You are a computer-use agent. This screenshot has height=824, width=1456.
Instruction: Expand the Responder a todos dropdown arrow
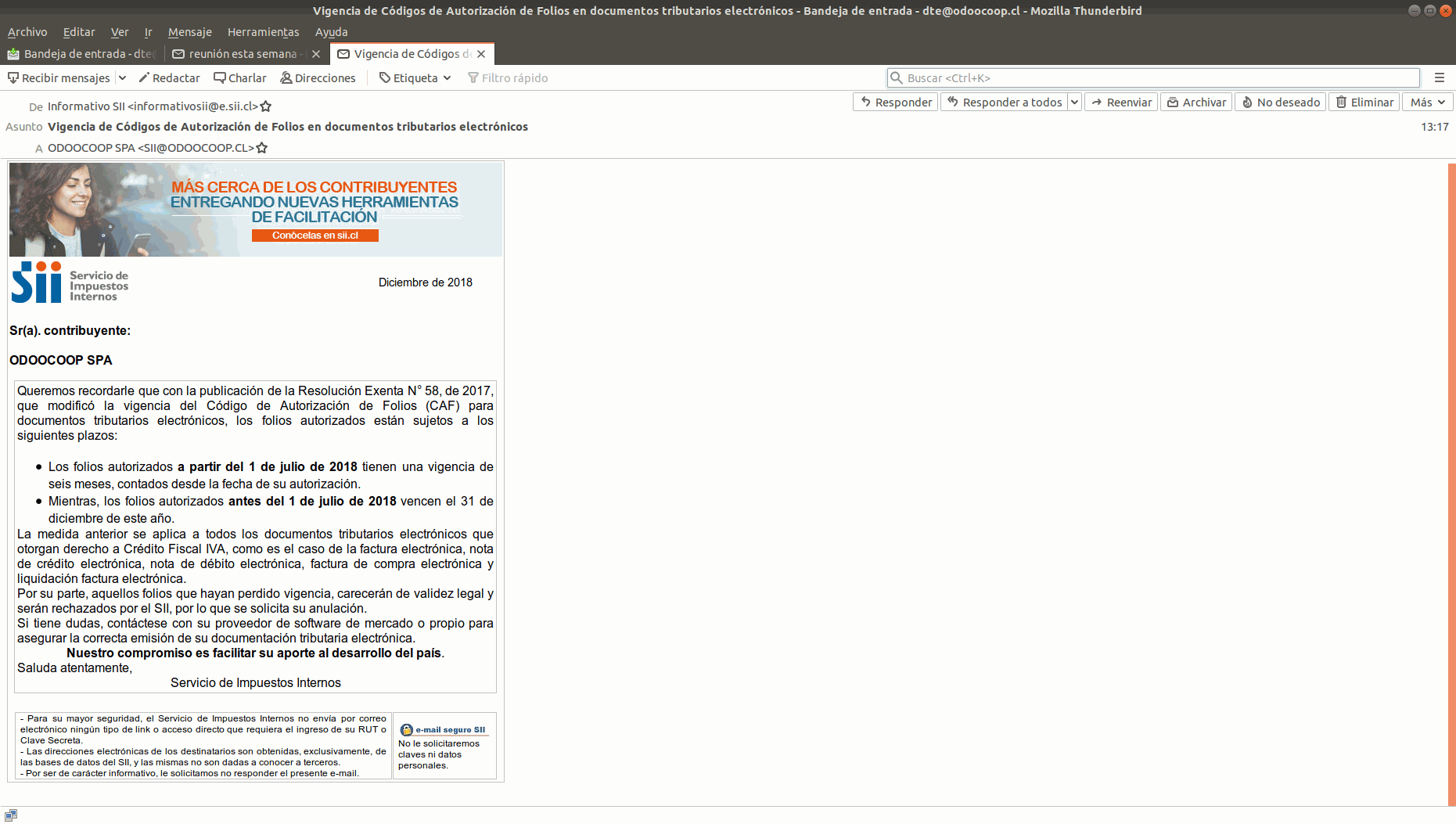click(1074, 102)
